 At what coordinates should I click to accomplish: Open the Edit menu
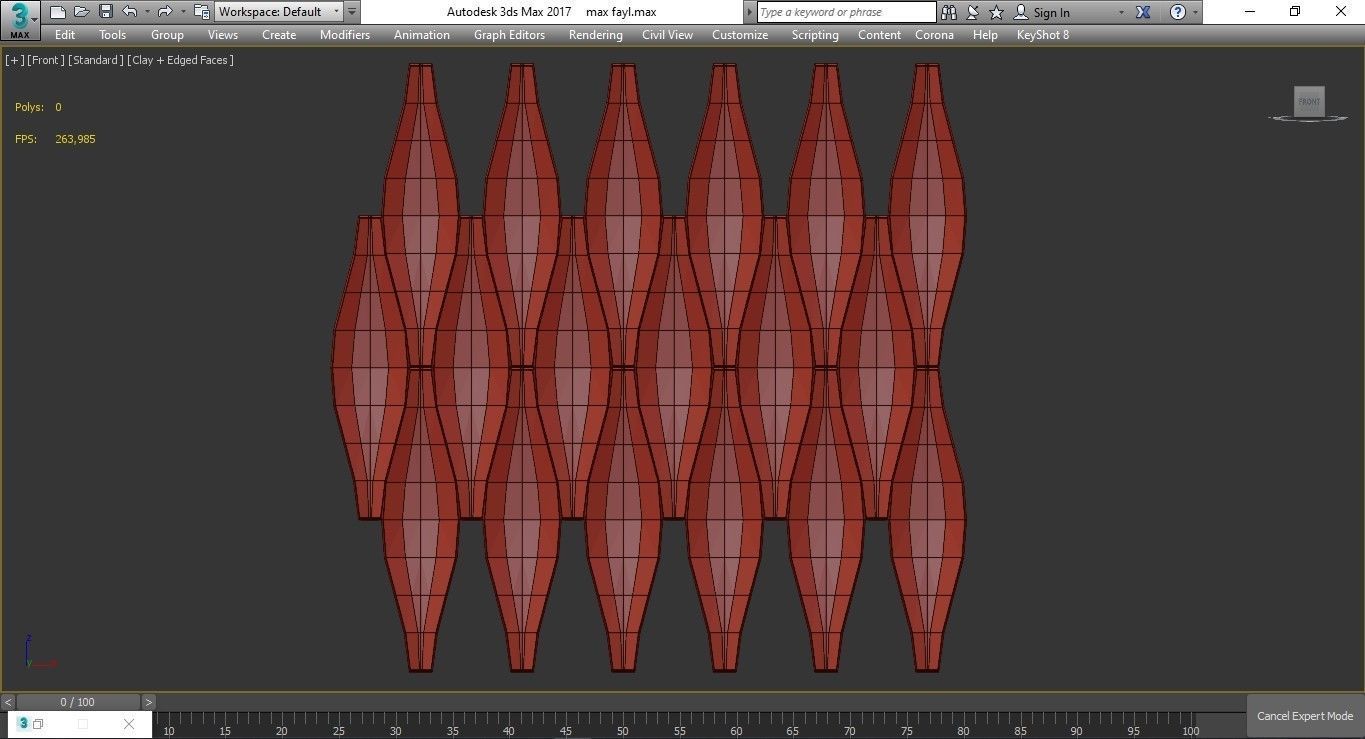(x=65, y=35)
